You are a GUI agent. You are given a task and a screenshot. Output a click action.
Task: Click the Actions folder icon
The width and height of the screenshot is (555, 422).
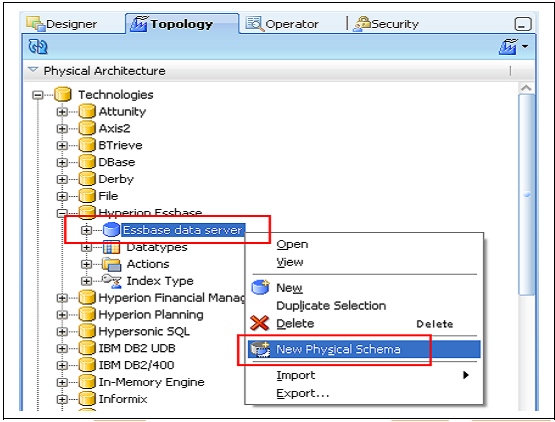[111, 264]
